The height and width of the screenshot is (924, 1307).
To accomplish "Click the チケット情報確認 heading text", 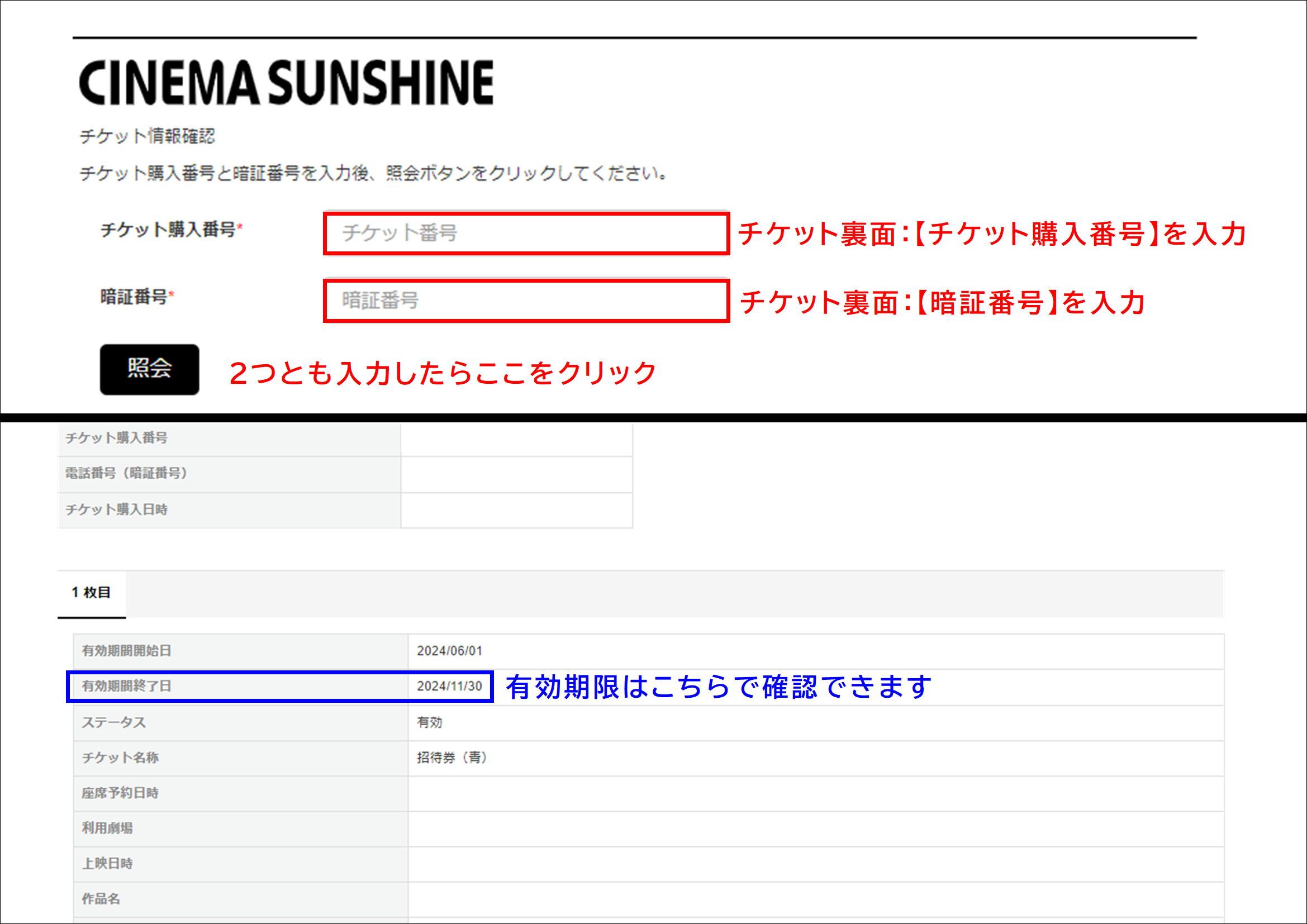I will pyautogui.click(x=147, y=136).
